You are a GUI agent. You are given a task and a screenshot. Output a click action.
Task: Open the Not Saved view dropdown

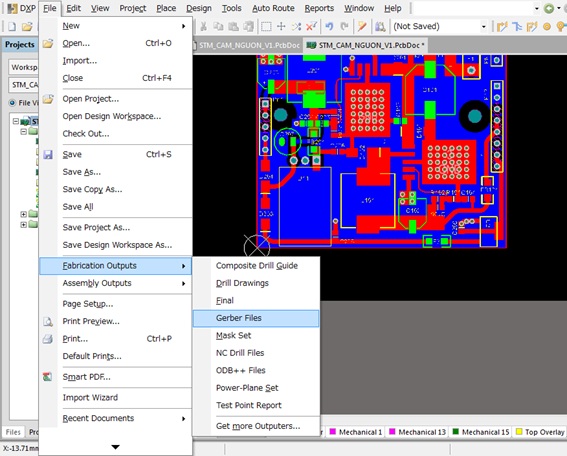[483, 26]
